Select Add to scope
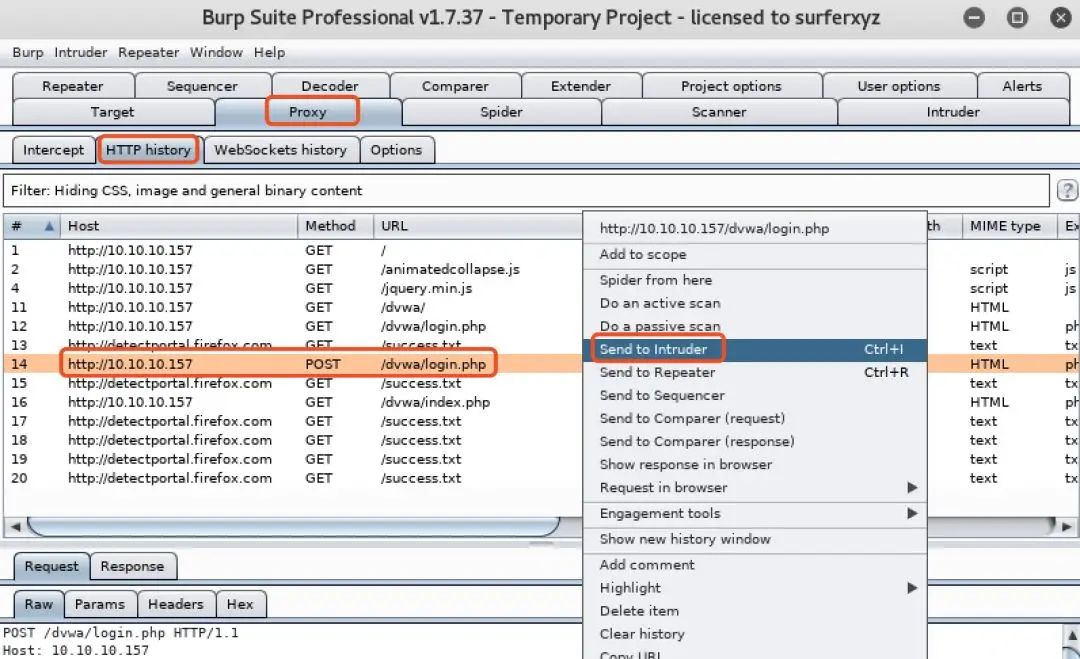The image size is (1080, 659). (754, 254)
